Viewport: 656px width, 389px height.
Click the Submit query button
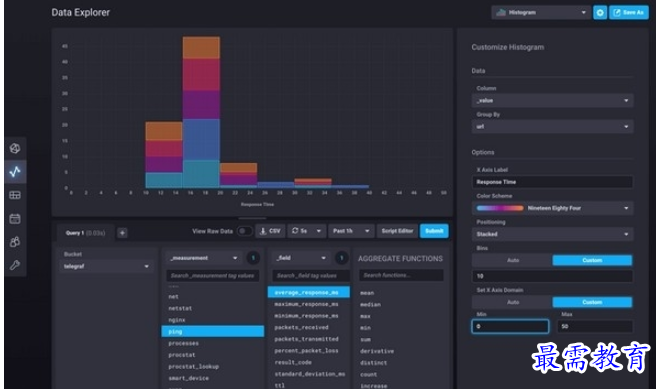(434, 231)
